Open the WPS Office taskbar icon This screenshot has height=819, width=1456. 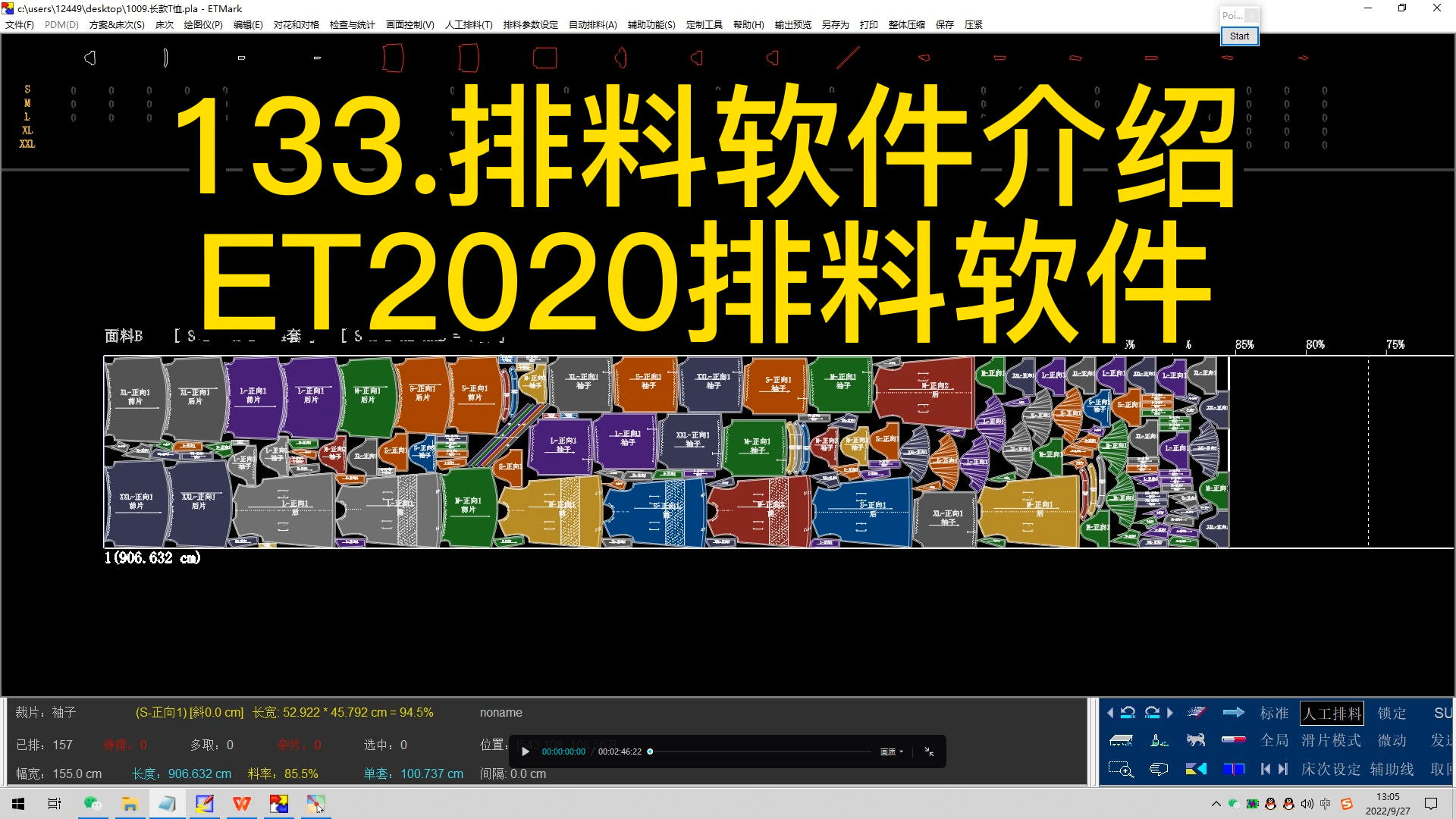241,804
